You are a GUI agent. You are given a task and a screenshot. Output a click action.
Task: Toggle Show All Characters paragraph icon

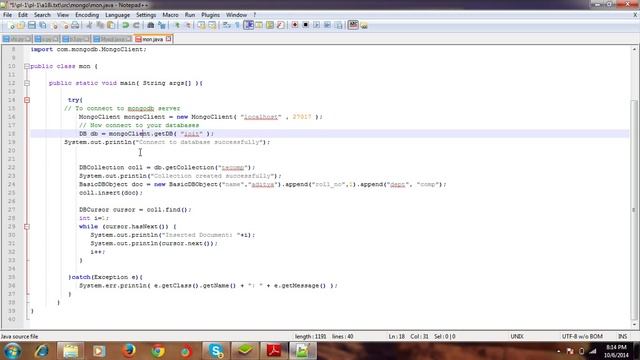(x=238, y=25)
